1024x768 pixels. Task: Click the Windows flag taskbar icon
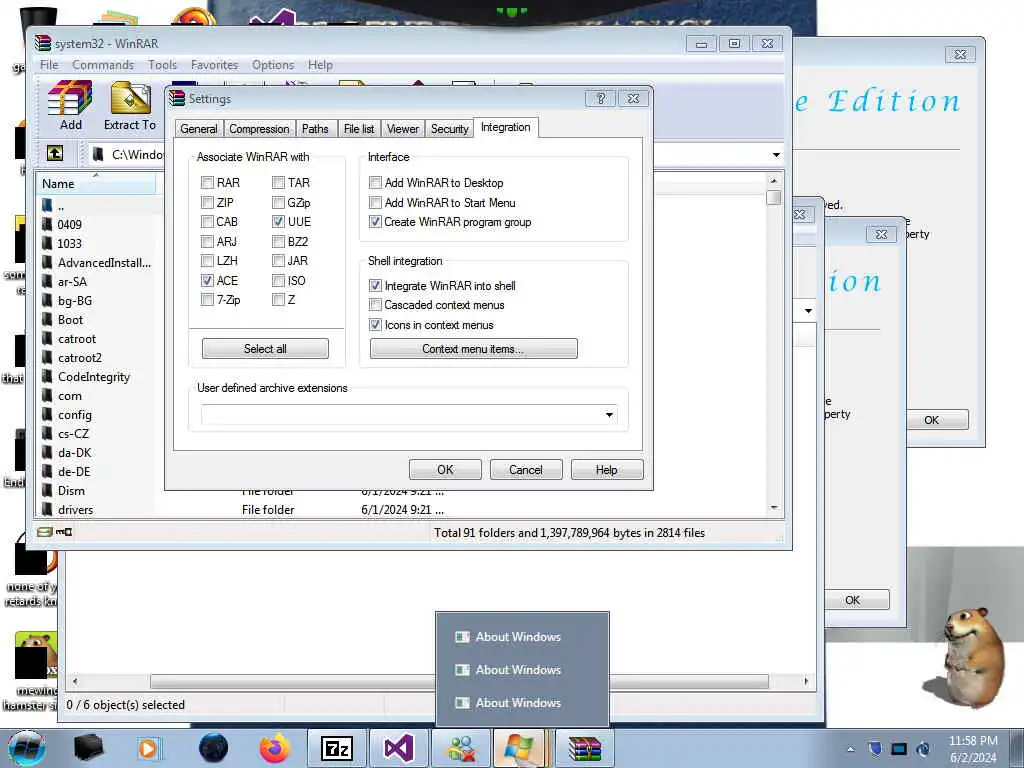[519, 748]
